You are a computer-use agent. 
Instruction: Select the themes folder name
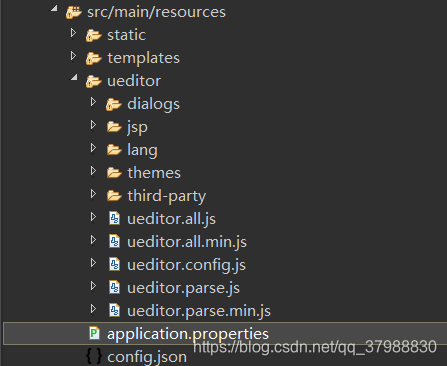tap(154, 173)
